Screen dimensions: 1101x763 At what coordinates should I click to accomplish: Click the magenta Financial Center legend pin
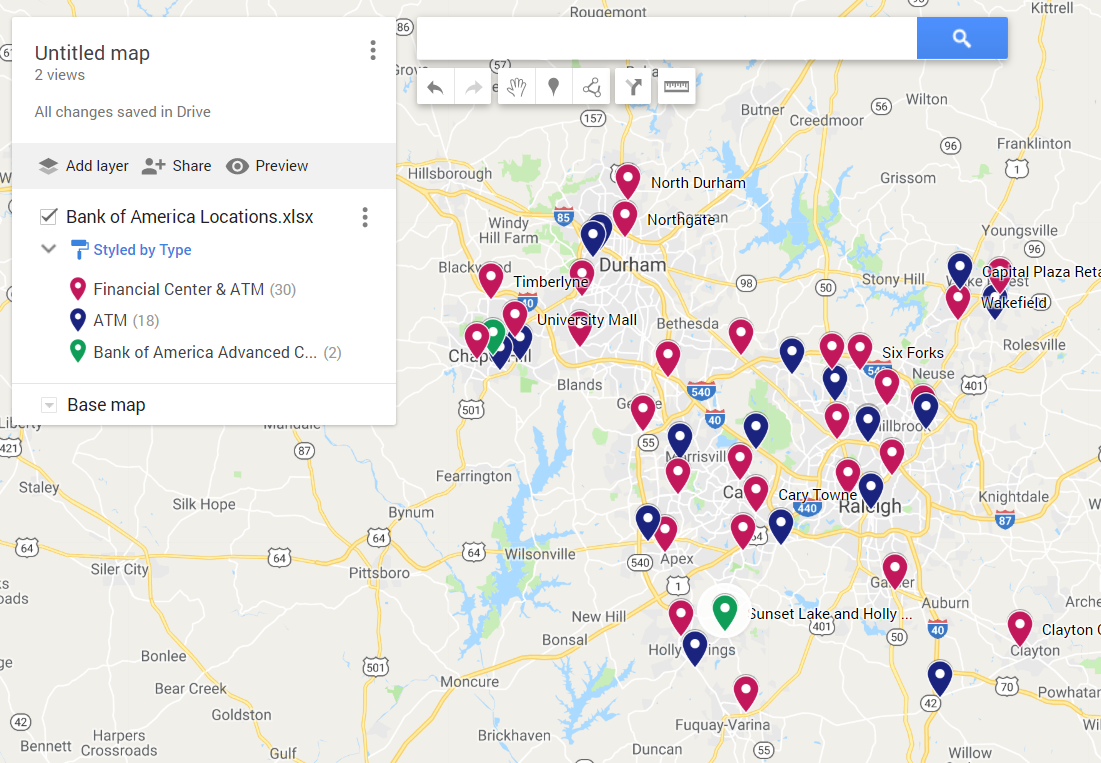point(78,288)
